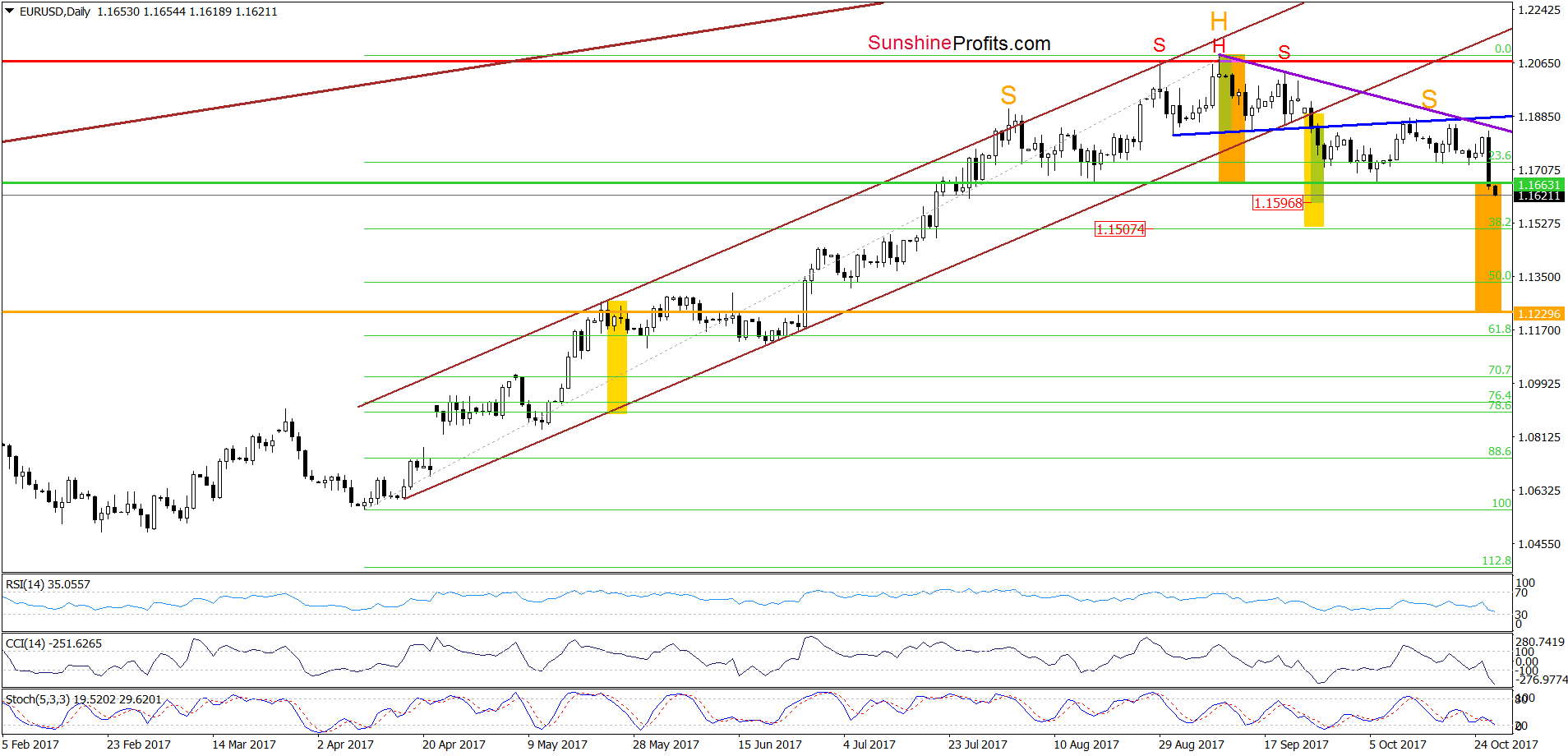Click the 1.20650 price axis label

click(1538, 63)
